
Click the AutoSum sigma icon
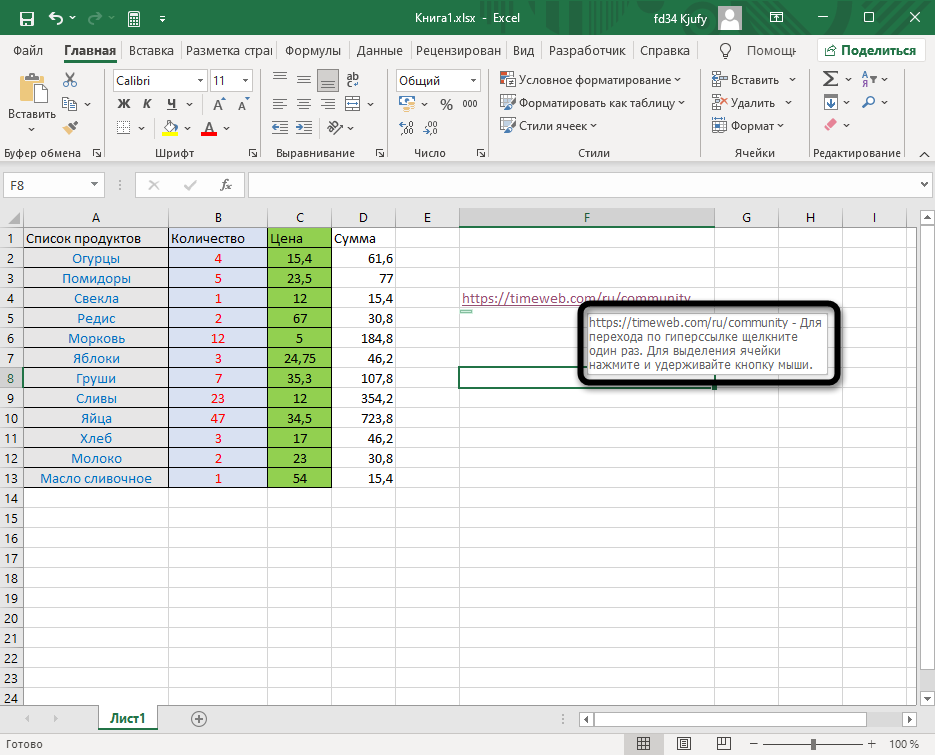(x=830, y=80)
